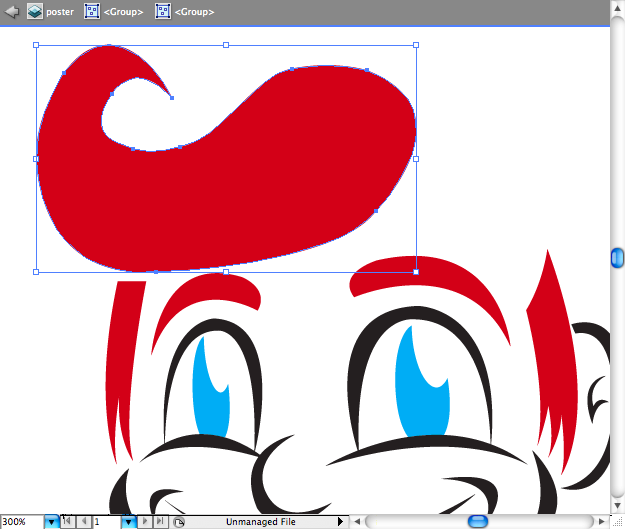Click the left-middle bounding box handle
625x529 pixels.
36,159
